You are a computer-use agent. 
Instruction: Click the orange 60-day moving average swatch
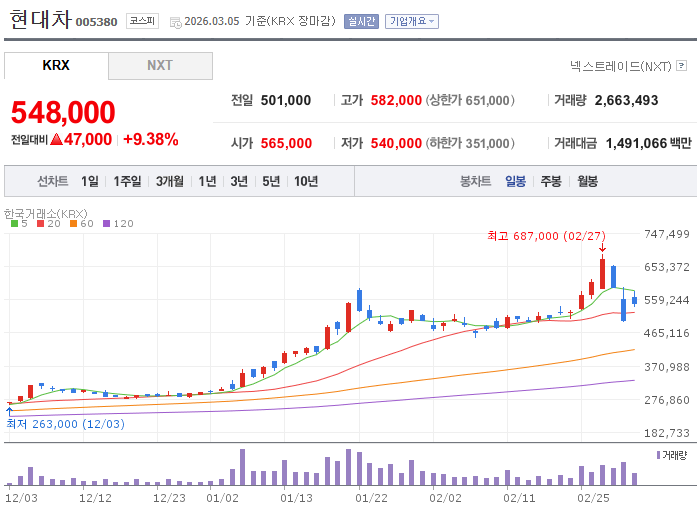click(74, 224)
